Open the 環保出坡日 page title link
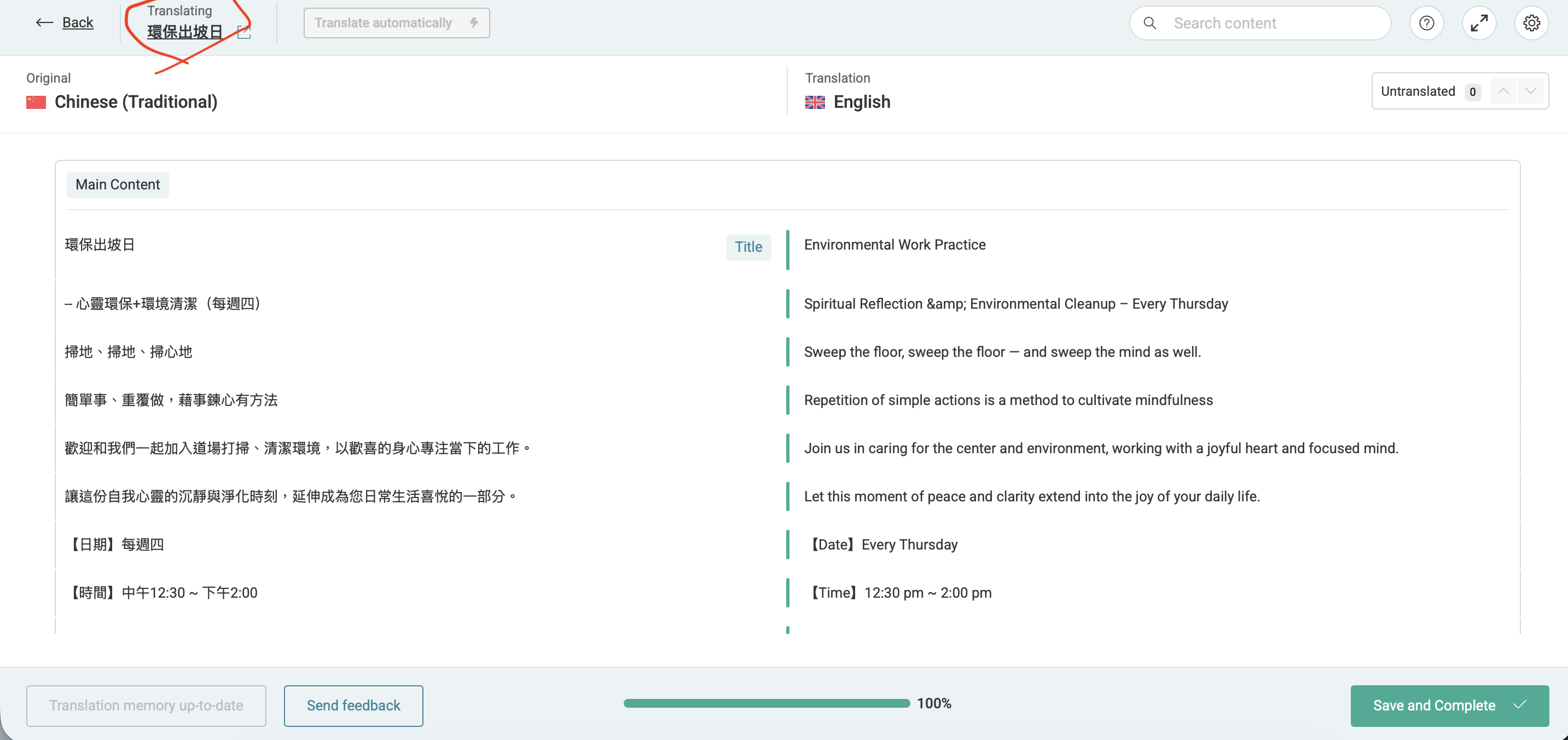This screenshot has height=740, width=1568. [185, 32]
